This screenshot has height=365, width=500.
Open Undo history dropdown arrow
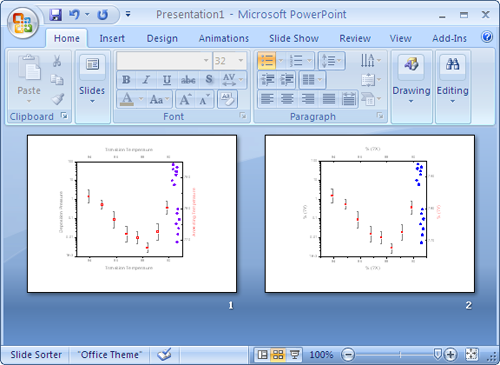pos(87,15)
